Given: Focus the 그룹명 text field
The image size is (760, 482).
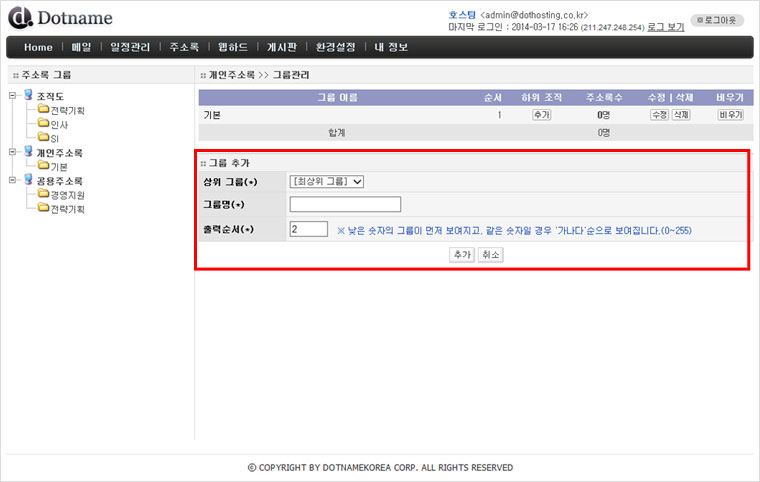Looking at the screenshot, I should (345, 204).
